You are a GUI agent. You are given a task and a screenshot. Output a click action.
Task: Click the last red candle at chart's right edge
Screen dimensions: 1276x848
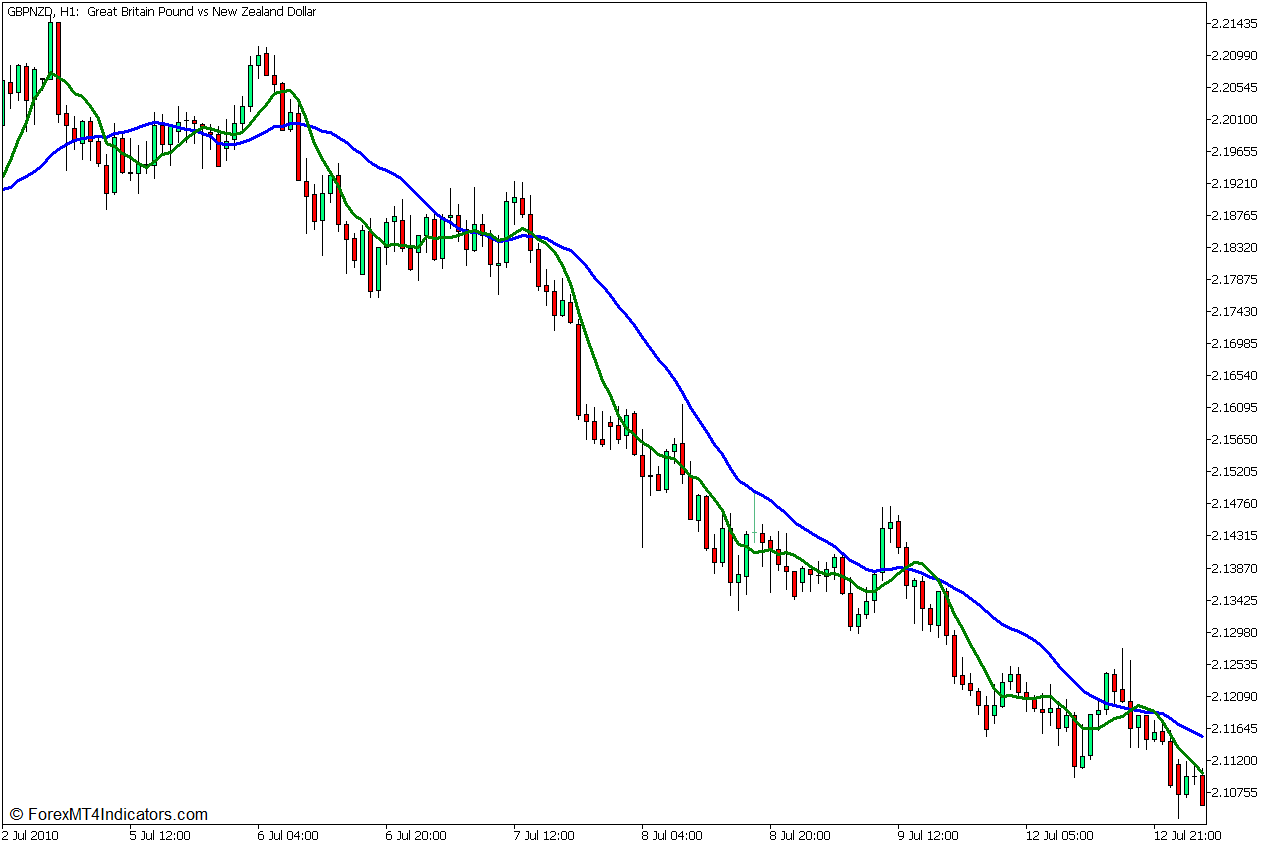pos(1202,790)
